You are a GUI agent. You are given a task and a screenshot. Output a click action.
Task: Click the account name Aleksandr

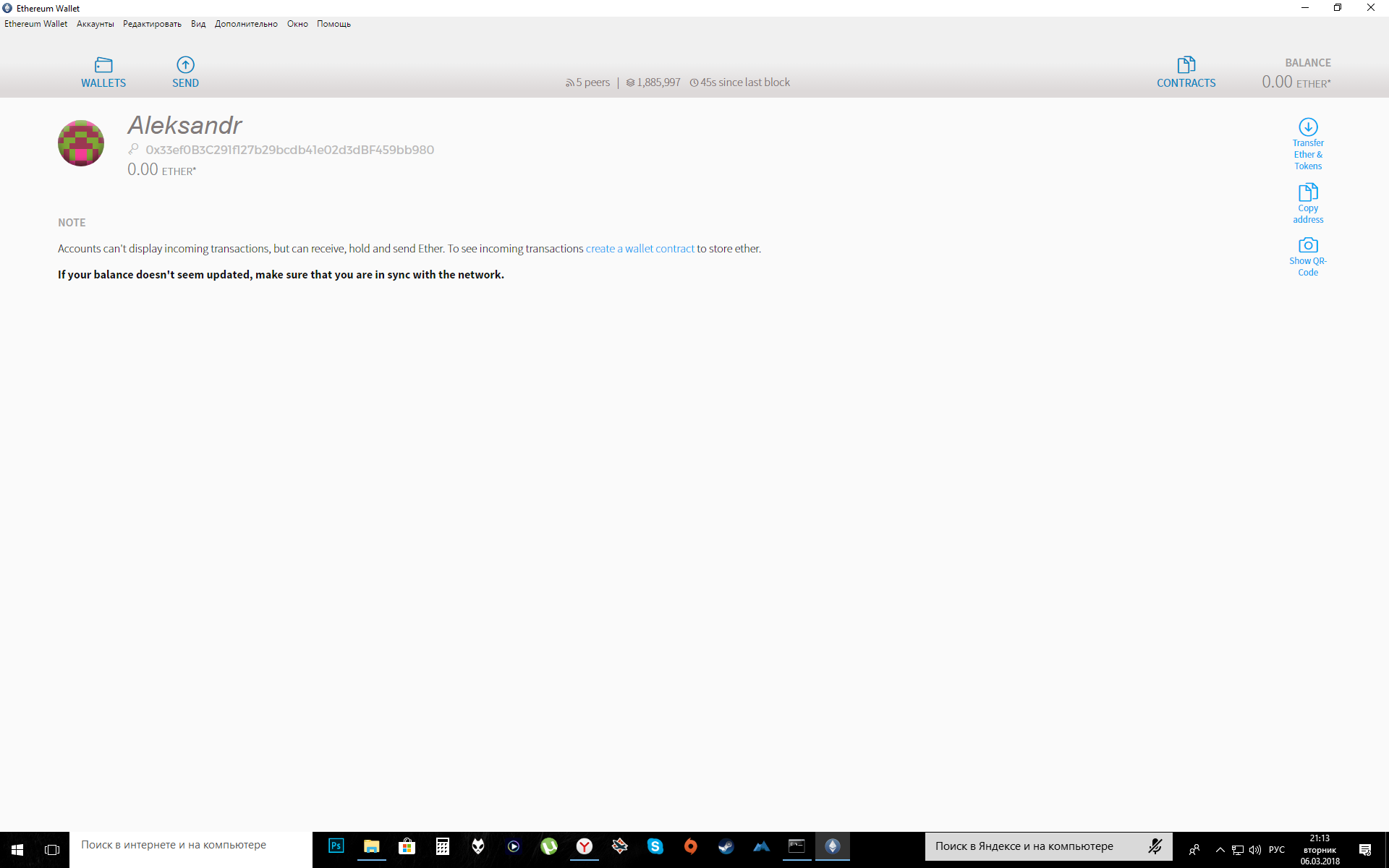point(184,125)
